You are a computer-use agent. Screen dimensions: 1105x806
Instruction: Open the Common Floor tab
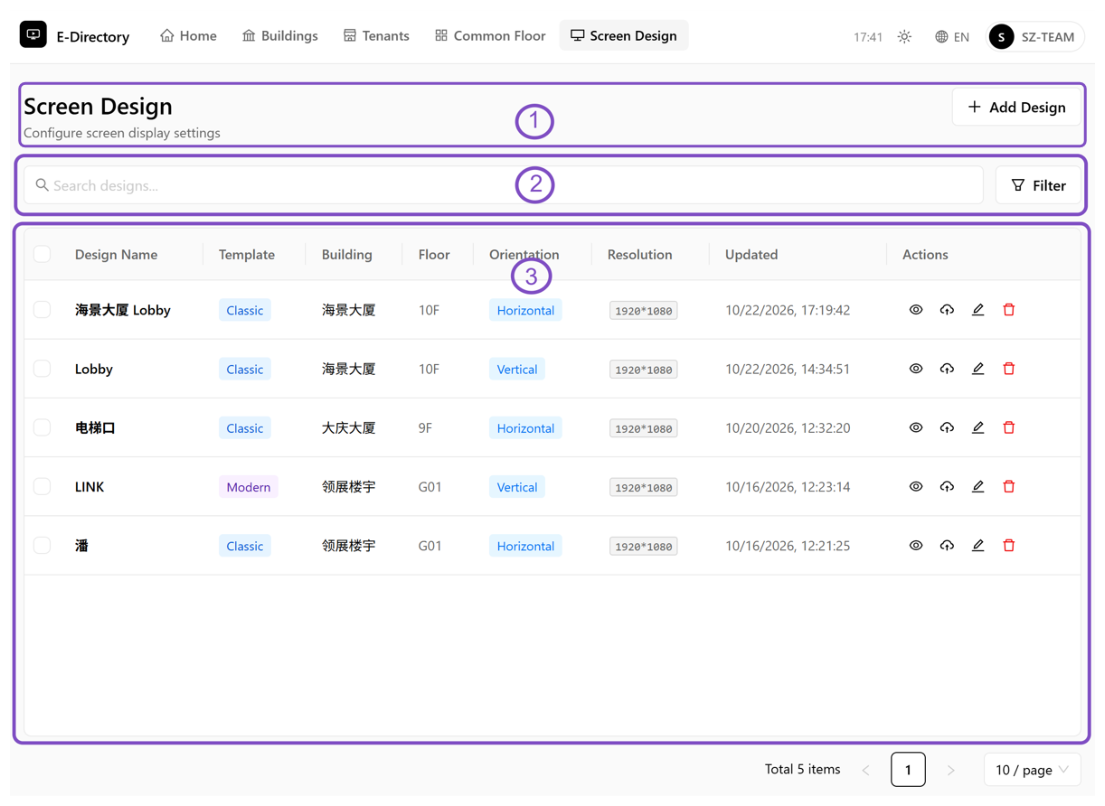(x=490, y=36)
